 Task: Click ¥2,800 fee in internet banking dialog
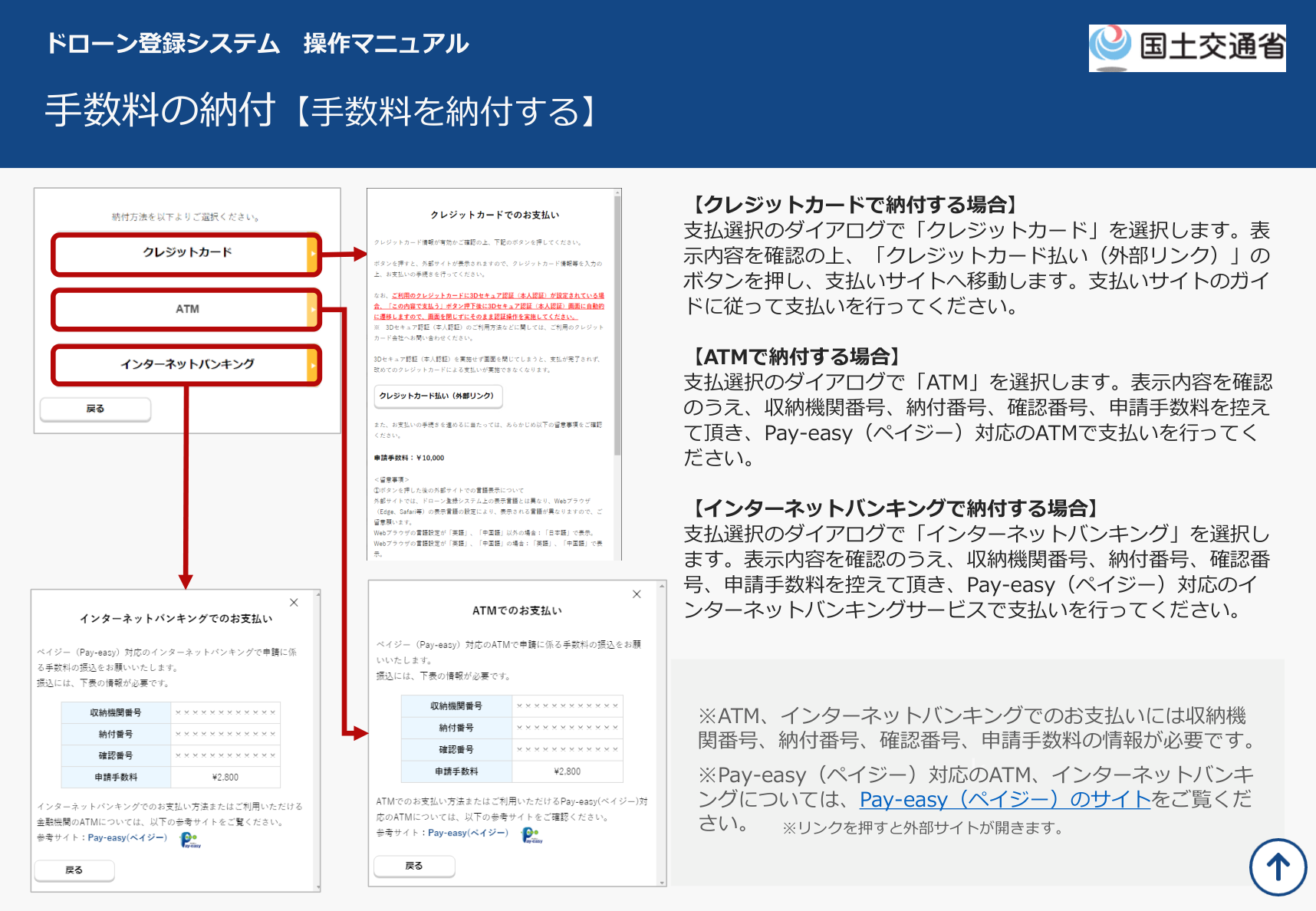225,777
